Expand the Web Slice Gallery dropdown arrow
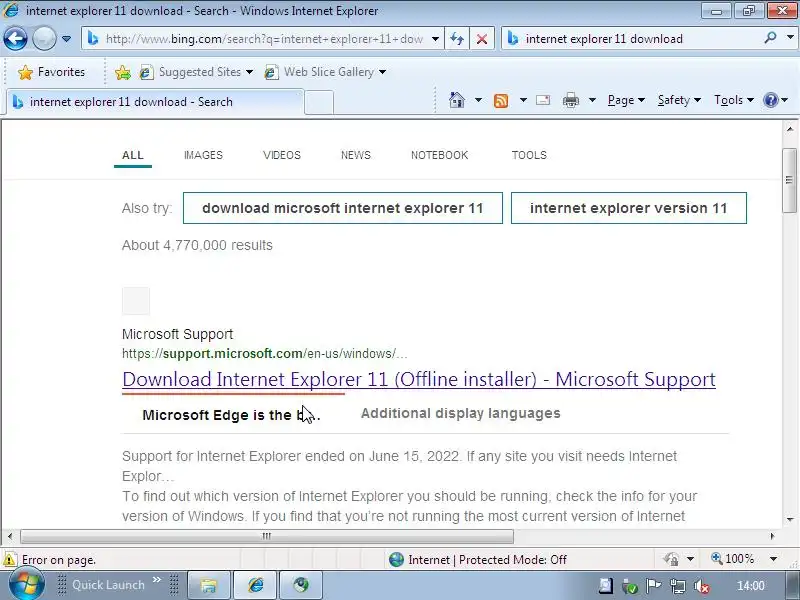 (382, 72)
